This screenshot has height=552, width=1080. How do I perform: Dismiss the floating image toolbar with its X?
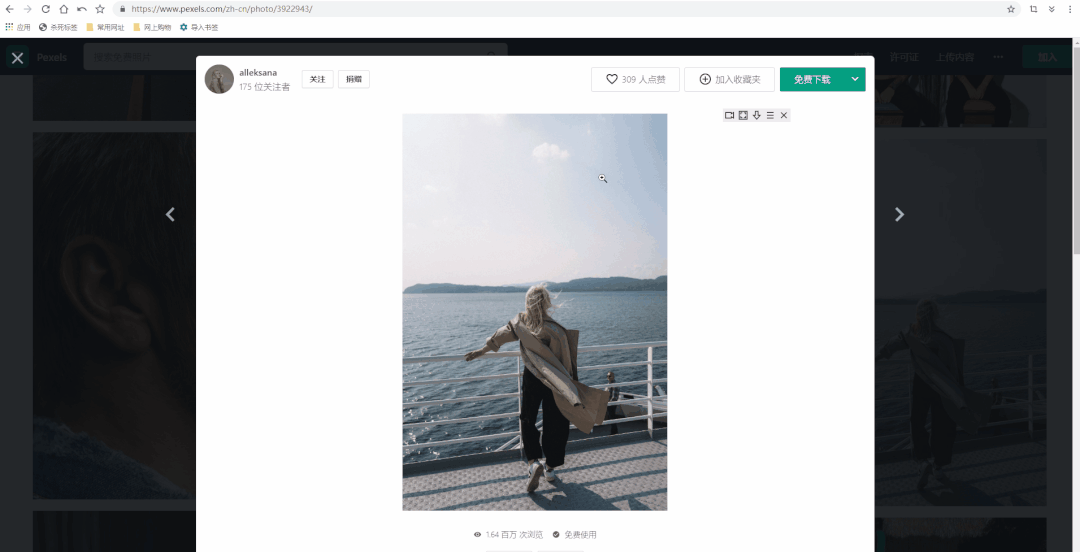point(784,116)
